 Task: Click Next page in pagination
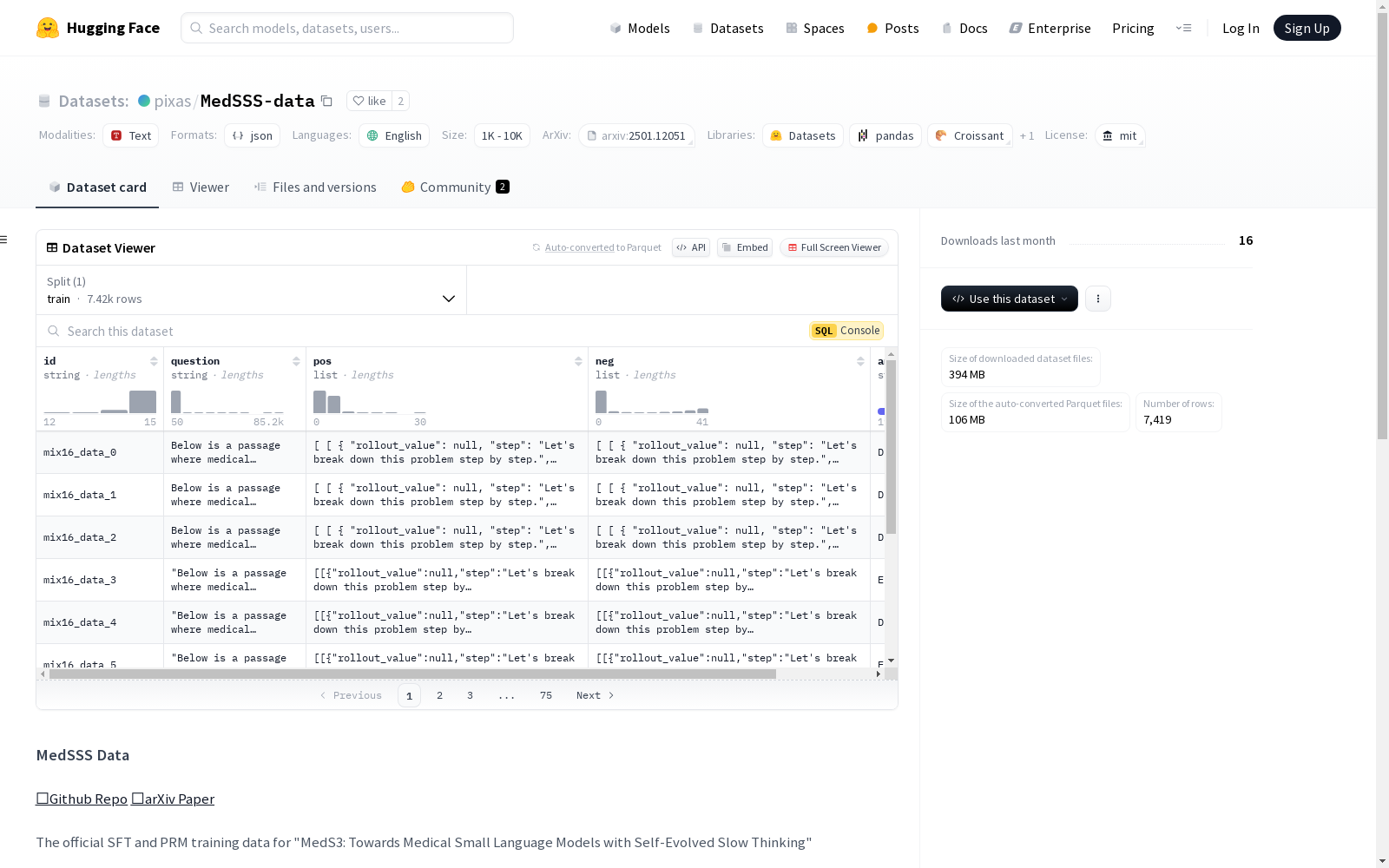point(596,695)
